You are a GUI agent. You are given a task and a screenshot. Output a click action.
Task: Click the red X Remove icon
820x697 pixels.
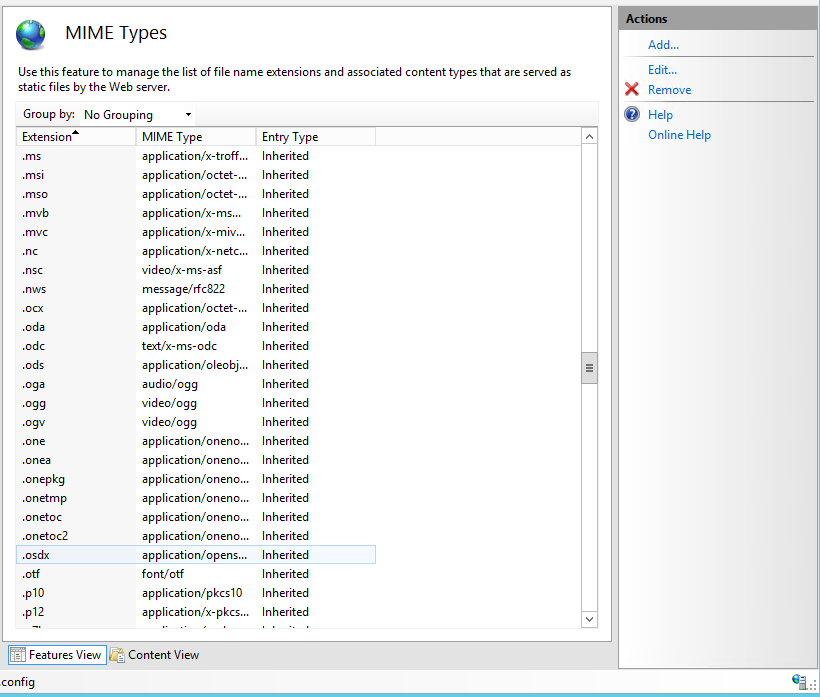(631, 90)
